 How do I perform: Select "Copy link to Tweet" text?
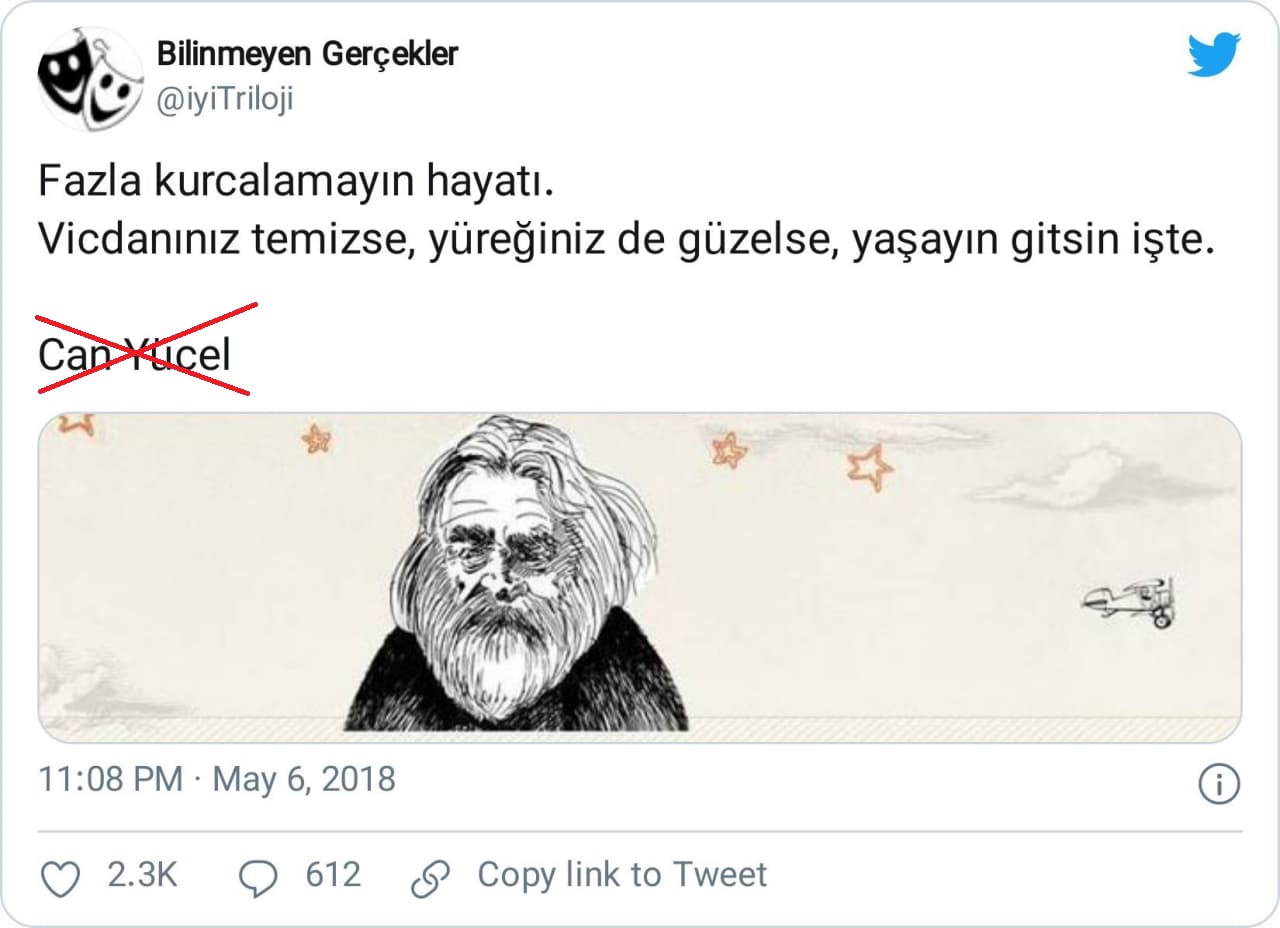(621, 875)
